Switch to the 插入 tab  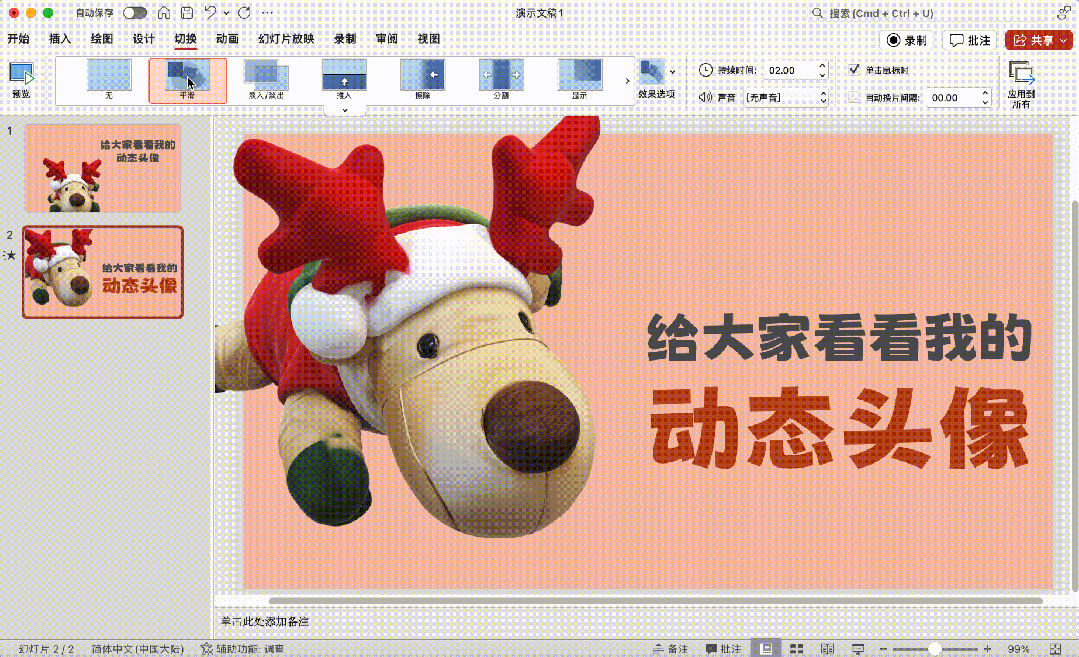point(60,39)
